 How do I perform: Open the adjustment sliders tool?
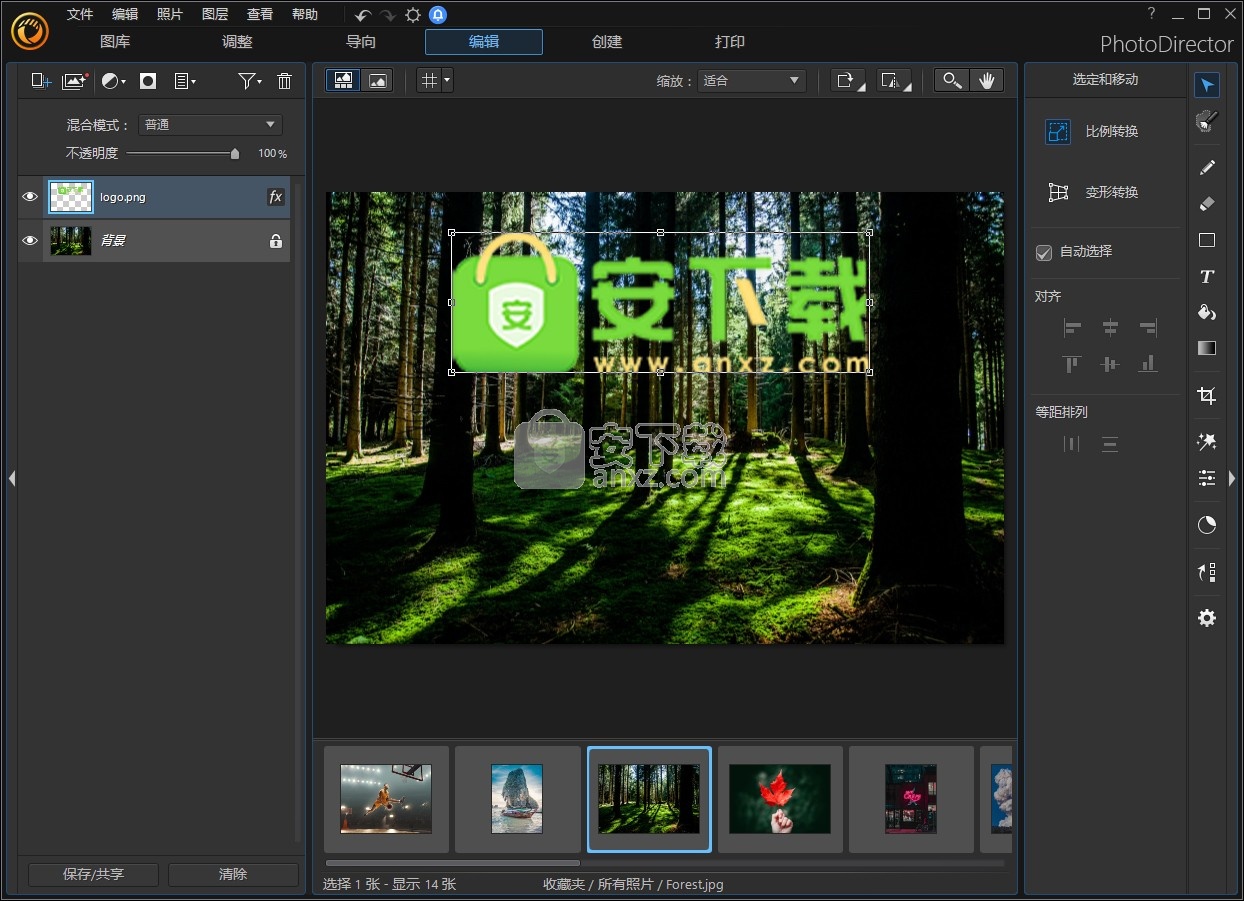point(1207,478)
